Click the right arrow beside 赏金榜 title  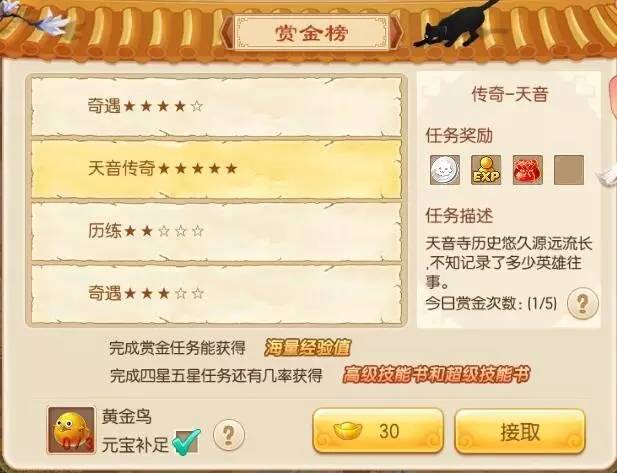[396, 33]
